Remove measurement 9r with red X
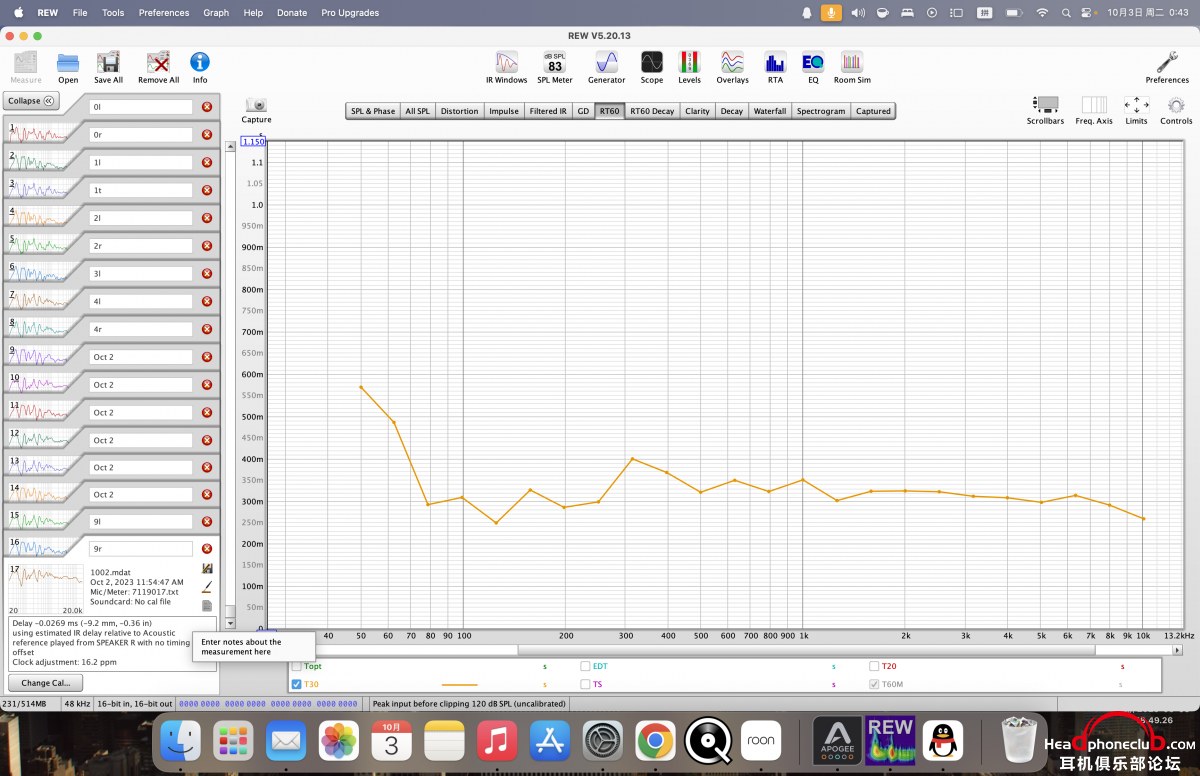The image size is (1200, 776). click(x=207, y=549)
